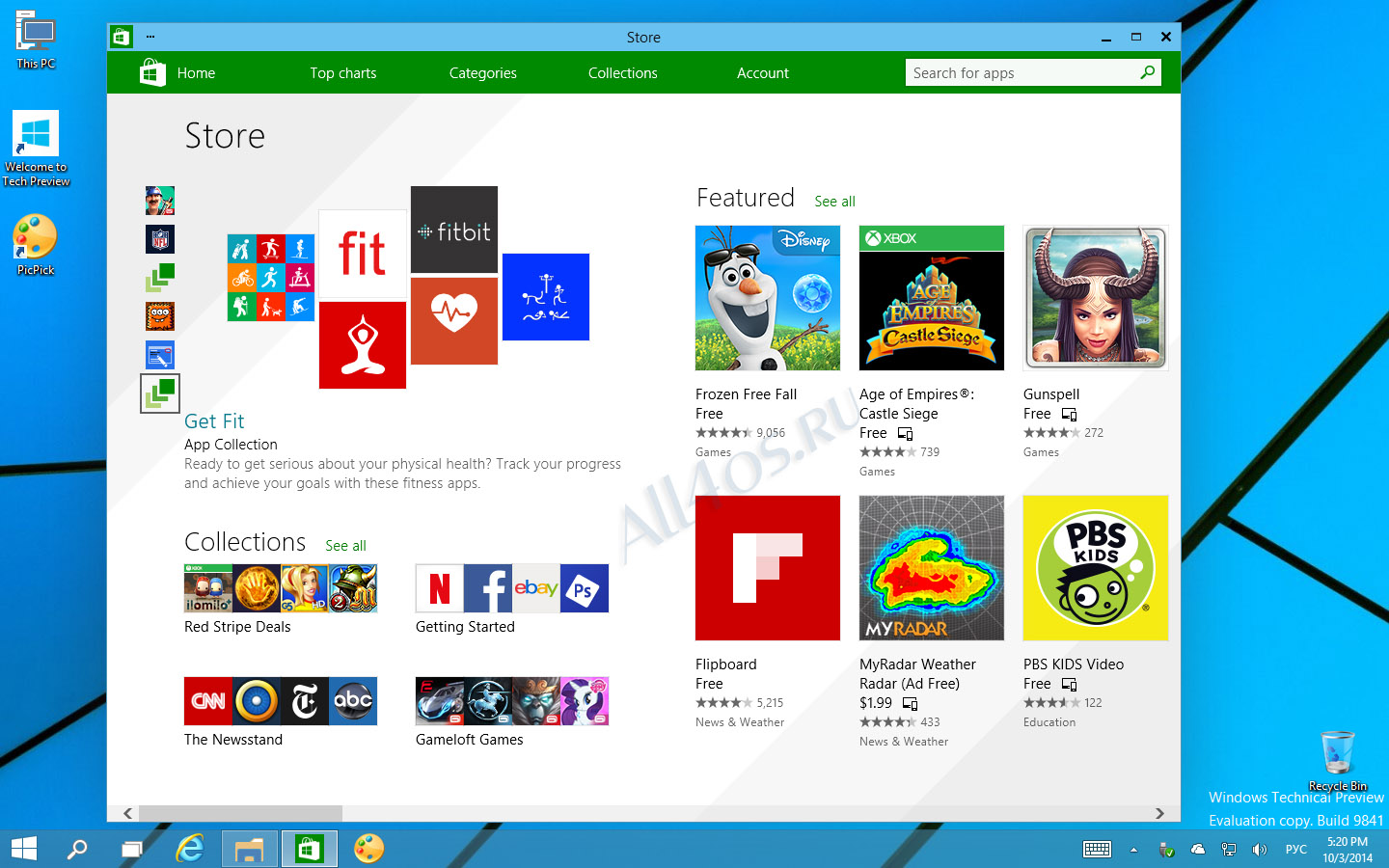Image resolution: width=1389 pixels, height=868 pixels.
Task: Open the red fit app tile
Action: tap(363, 254)
